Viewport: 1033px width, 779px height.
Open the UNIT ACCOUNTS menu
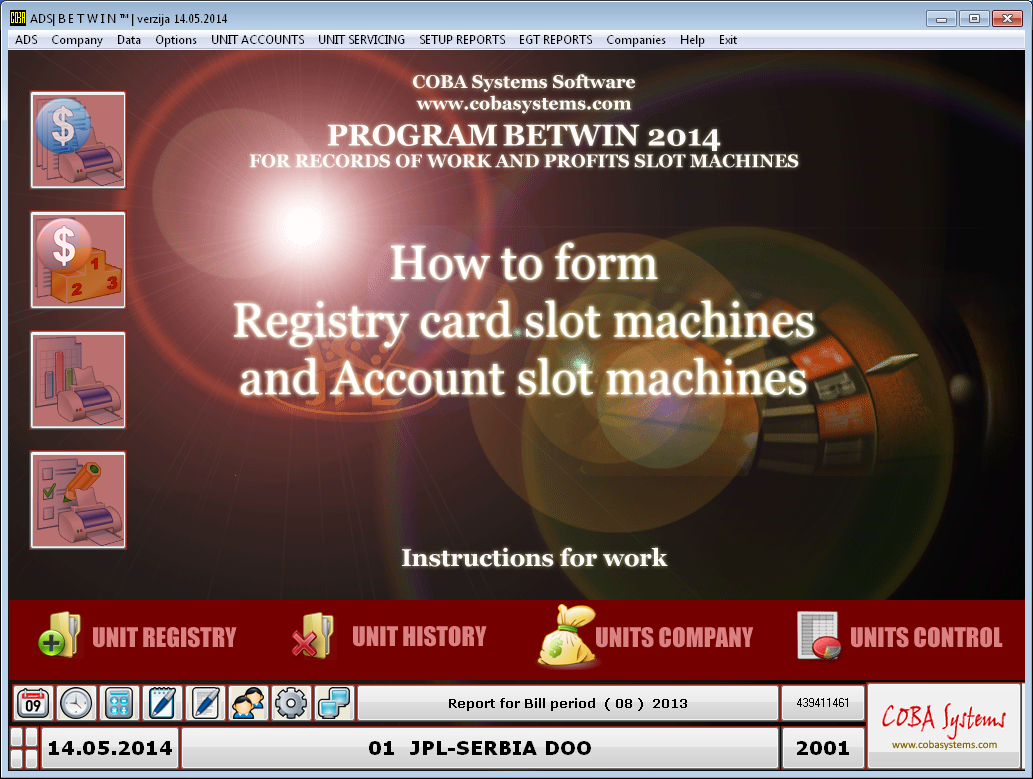pos(258,40)
